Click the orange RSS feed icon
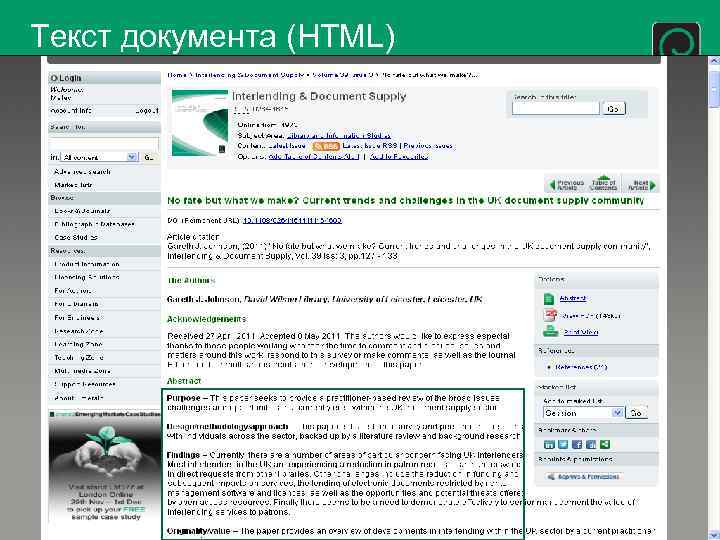 point(326,146)
